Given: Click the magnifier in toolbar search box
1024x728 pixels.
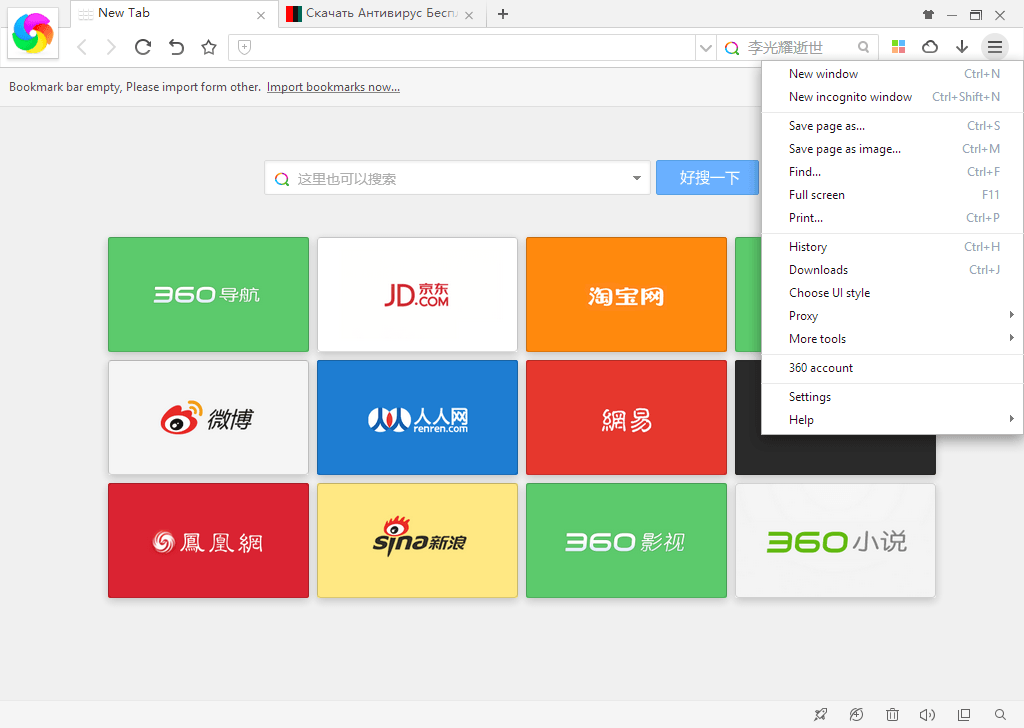Looking at the screenshot, I should pyautogui.click(x=863, y=47).
